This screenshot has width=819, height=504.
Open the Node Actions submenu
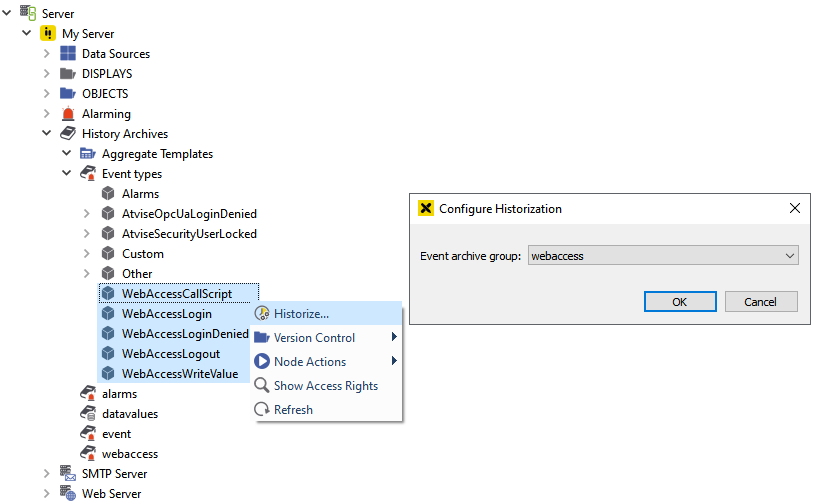[x=327, y=361]
